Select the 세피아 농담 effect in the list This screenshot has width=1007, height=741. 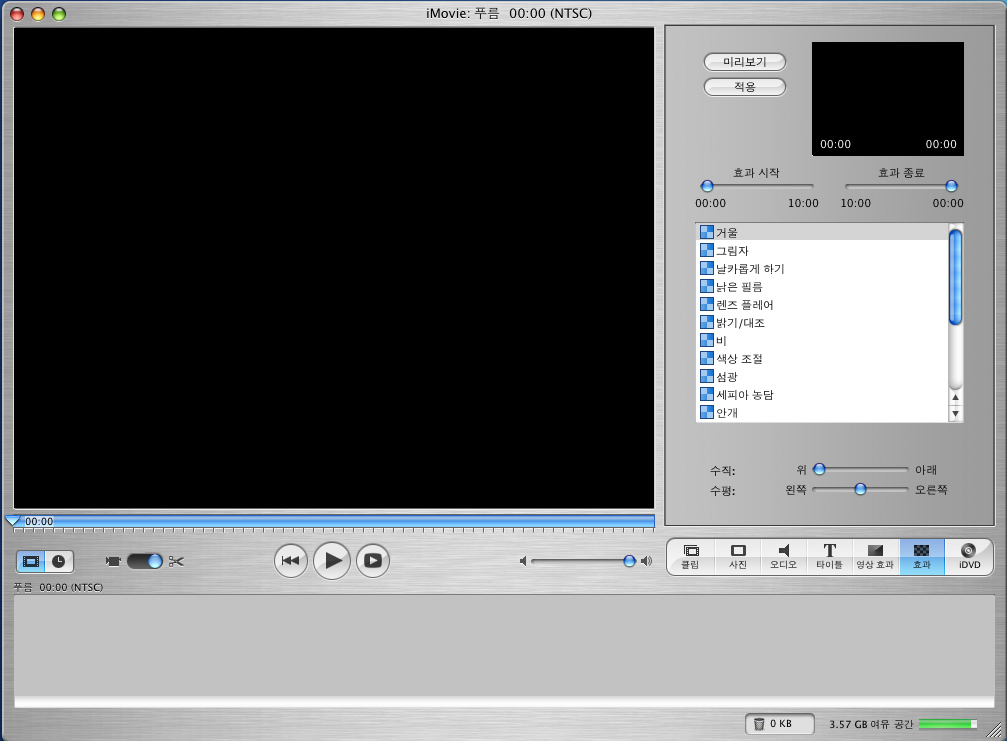[744, 395]
